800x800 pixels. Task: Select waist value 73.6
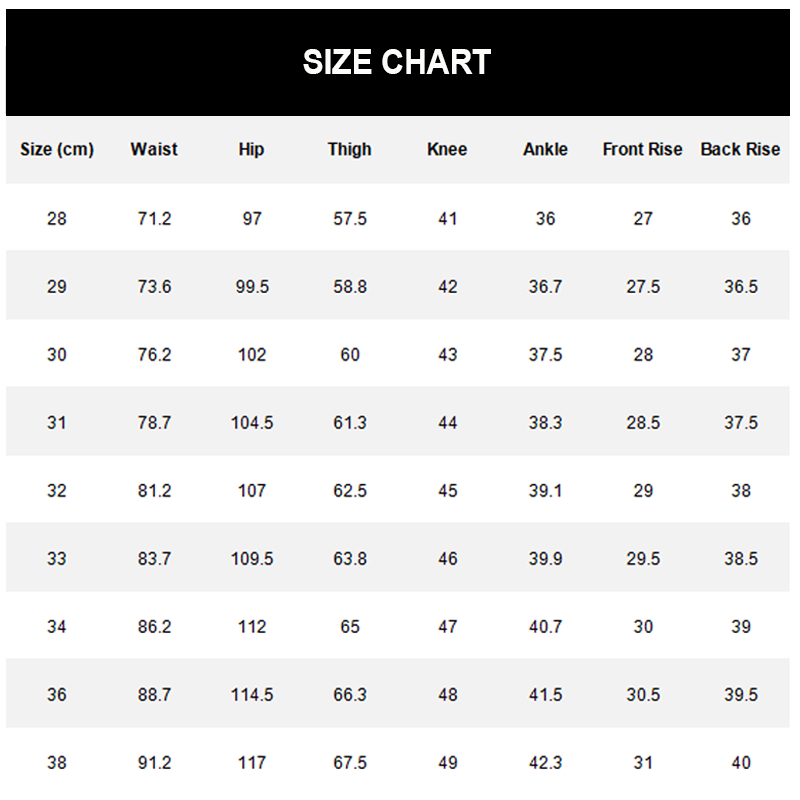pos(155,287)
